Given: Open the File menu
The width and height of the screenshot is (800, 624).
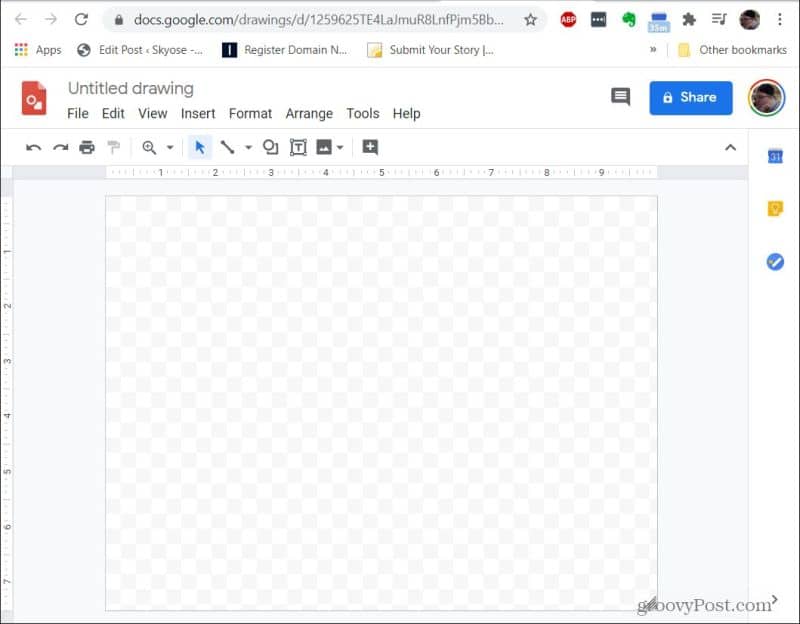Looking at the screenshot, I should click(x=78, y=113).
